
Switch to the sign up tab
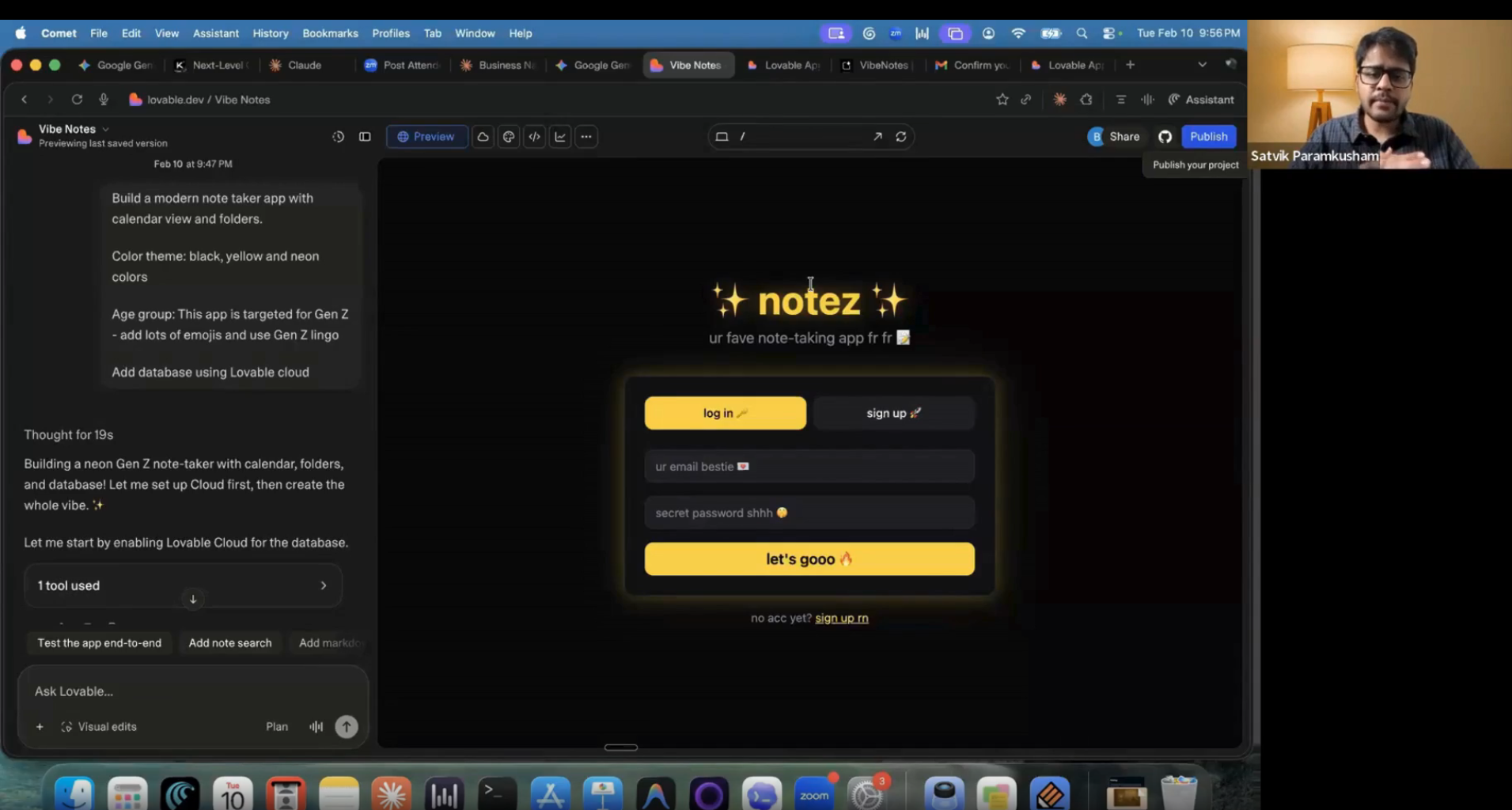(x=893, y=413)
